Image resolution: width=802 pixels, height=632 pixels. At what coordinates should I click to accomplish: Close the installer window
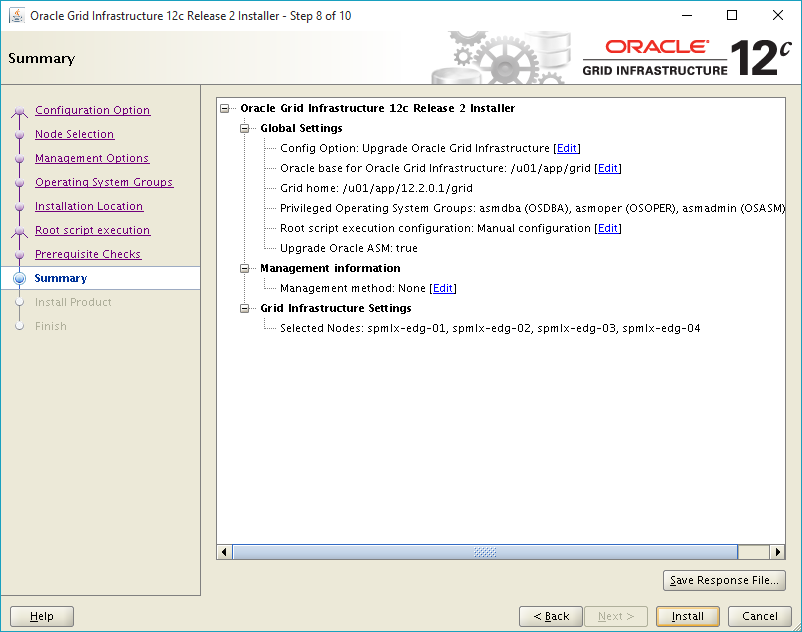point(777,16)
